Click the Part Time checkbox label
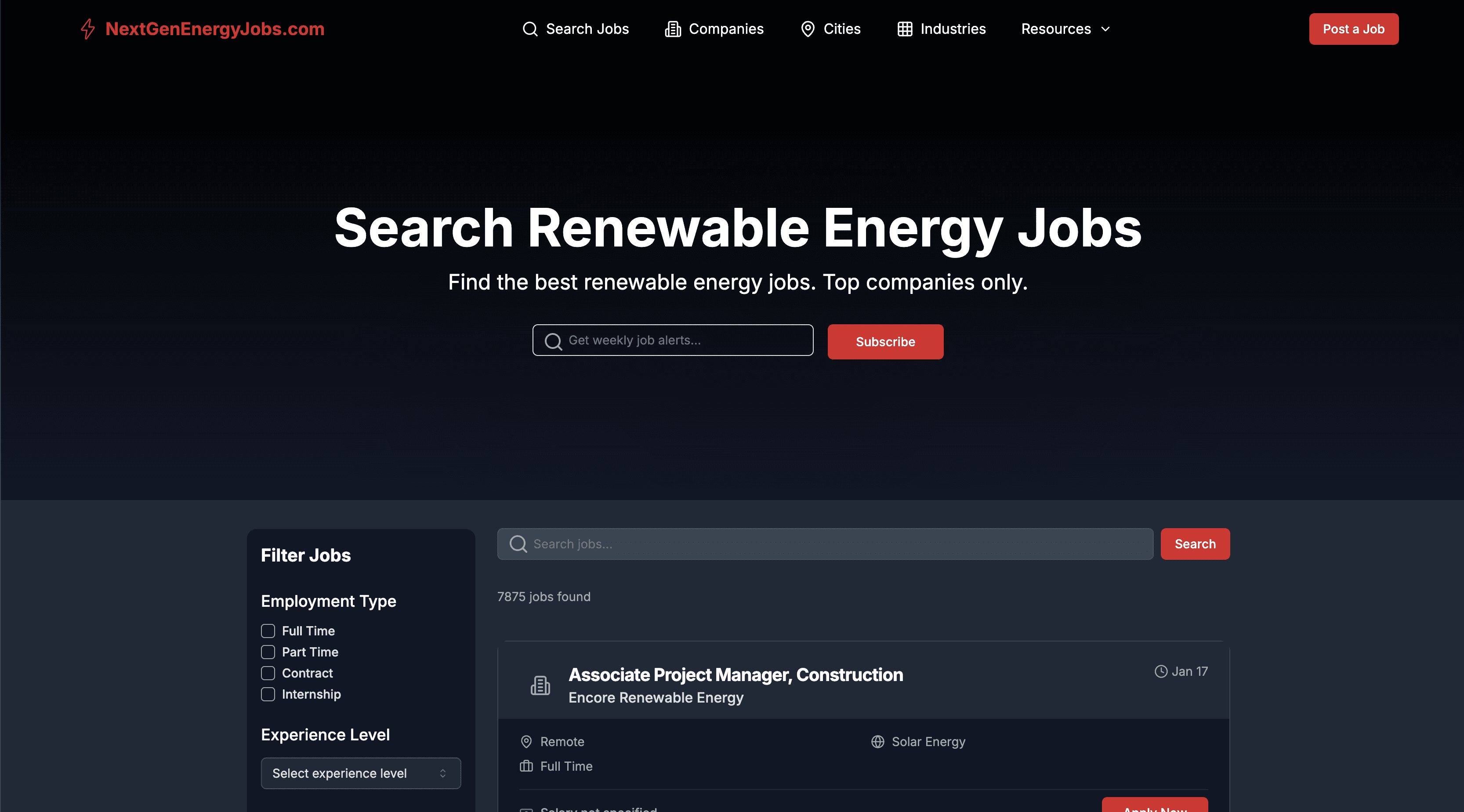This screenshot has width=1464, height=812. click(x=310, y=652)
